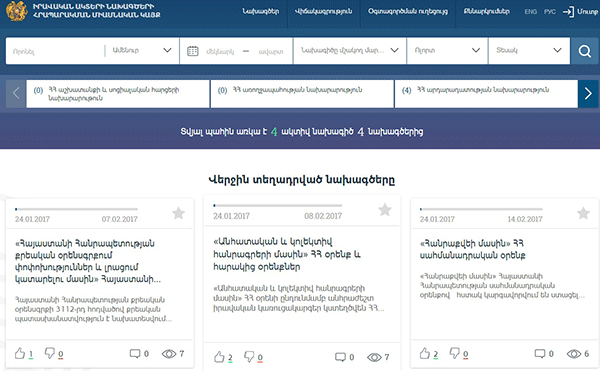Switch language to ENG

(x=530, y=12)
